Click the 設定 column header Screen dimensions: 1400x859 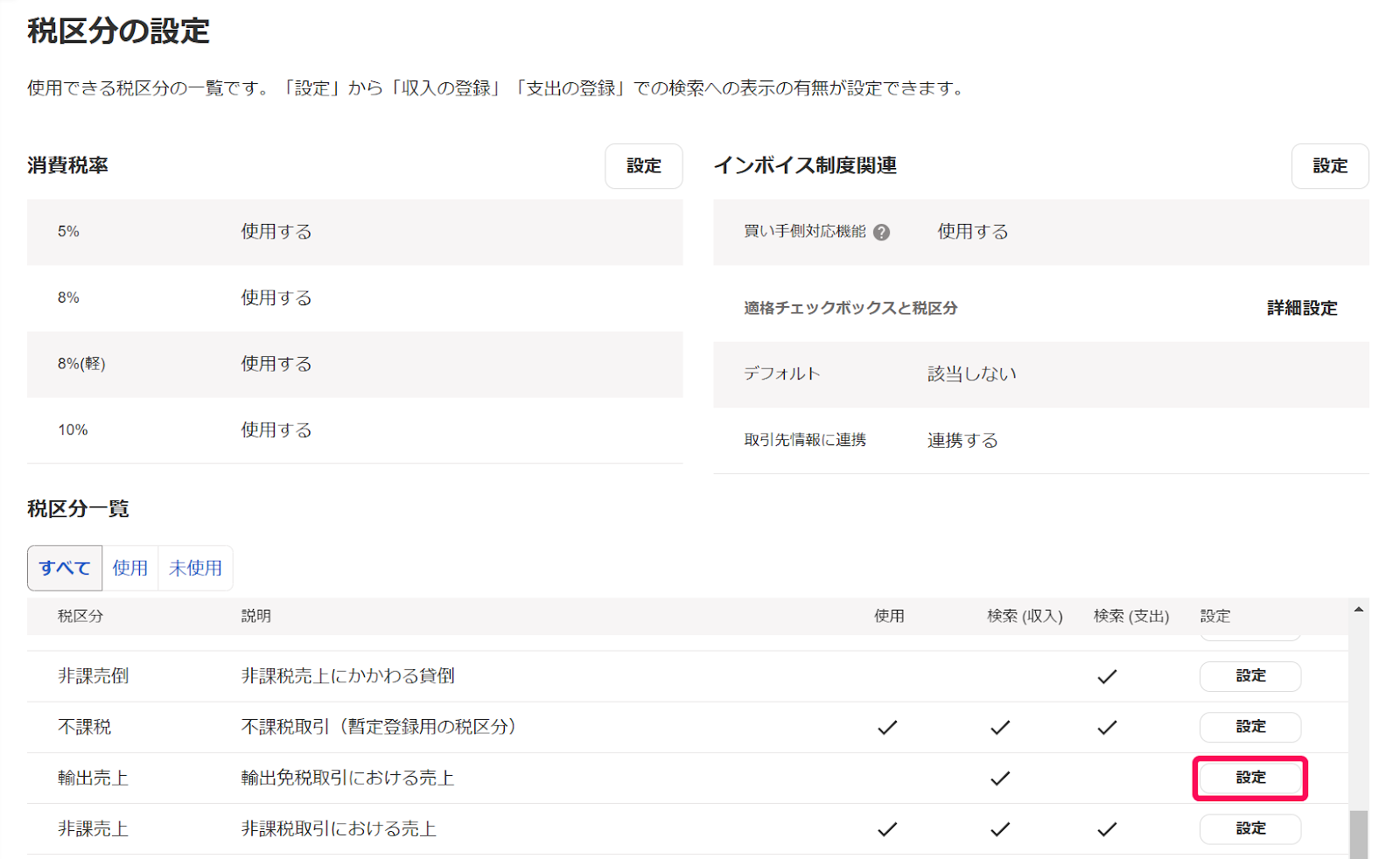click(x=1214, y=616)
